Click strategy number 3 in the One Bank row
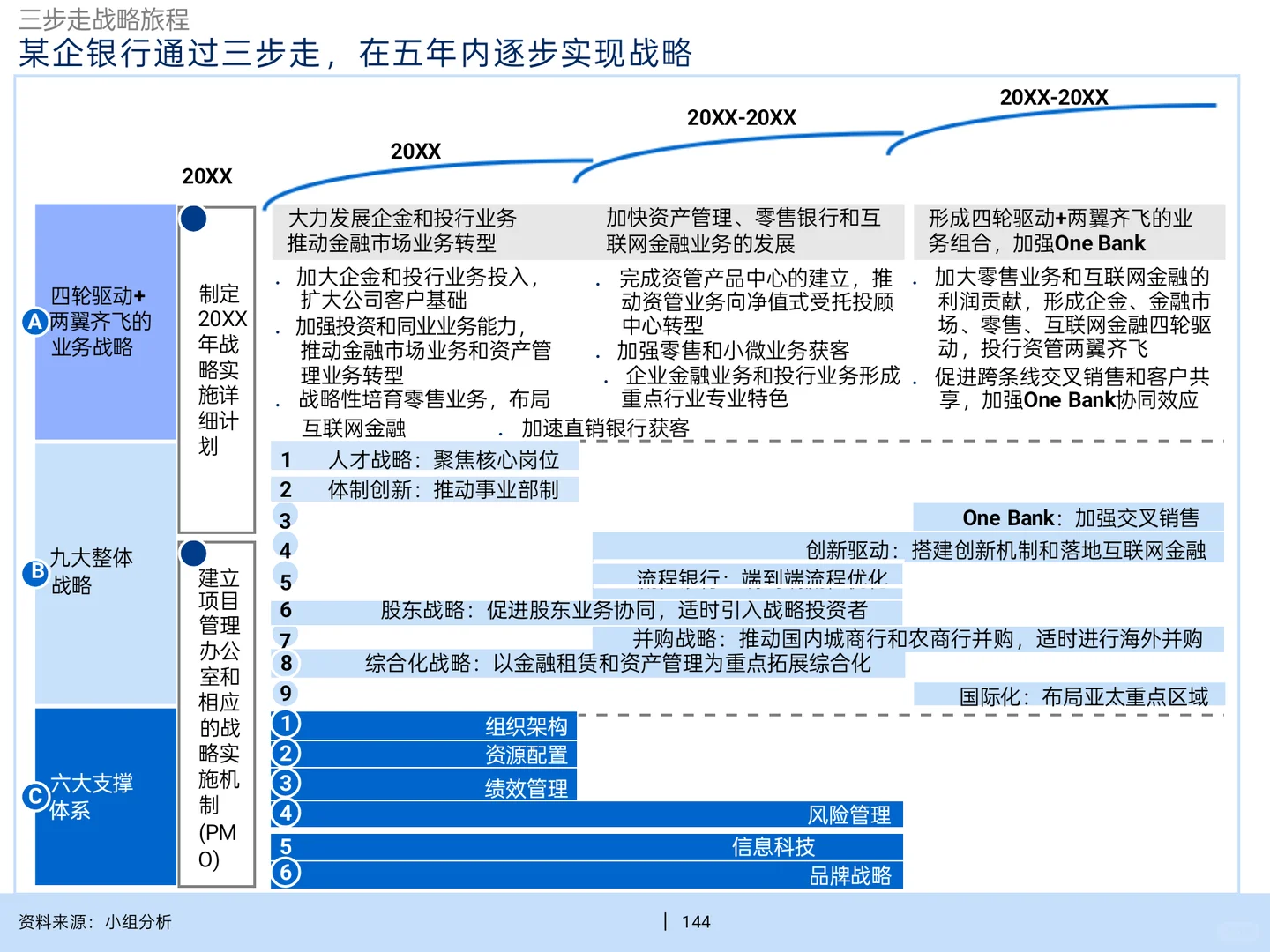The image size is (1270, 952). coord(285,520)
